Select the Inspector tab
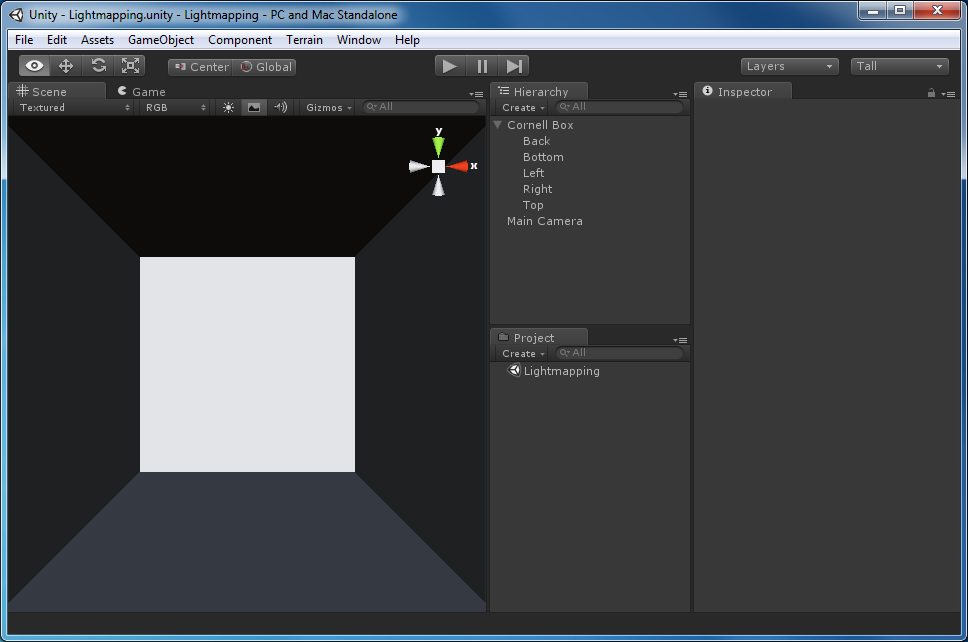 (x=743, y=91)
